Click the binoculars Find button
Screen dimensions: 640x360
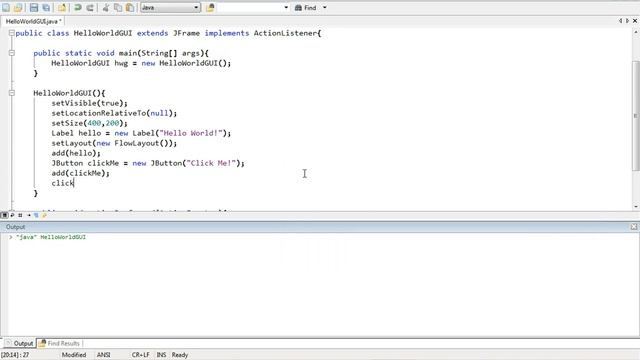pyautogui.click(x=305, y=7)
